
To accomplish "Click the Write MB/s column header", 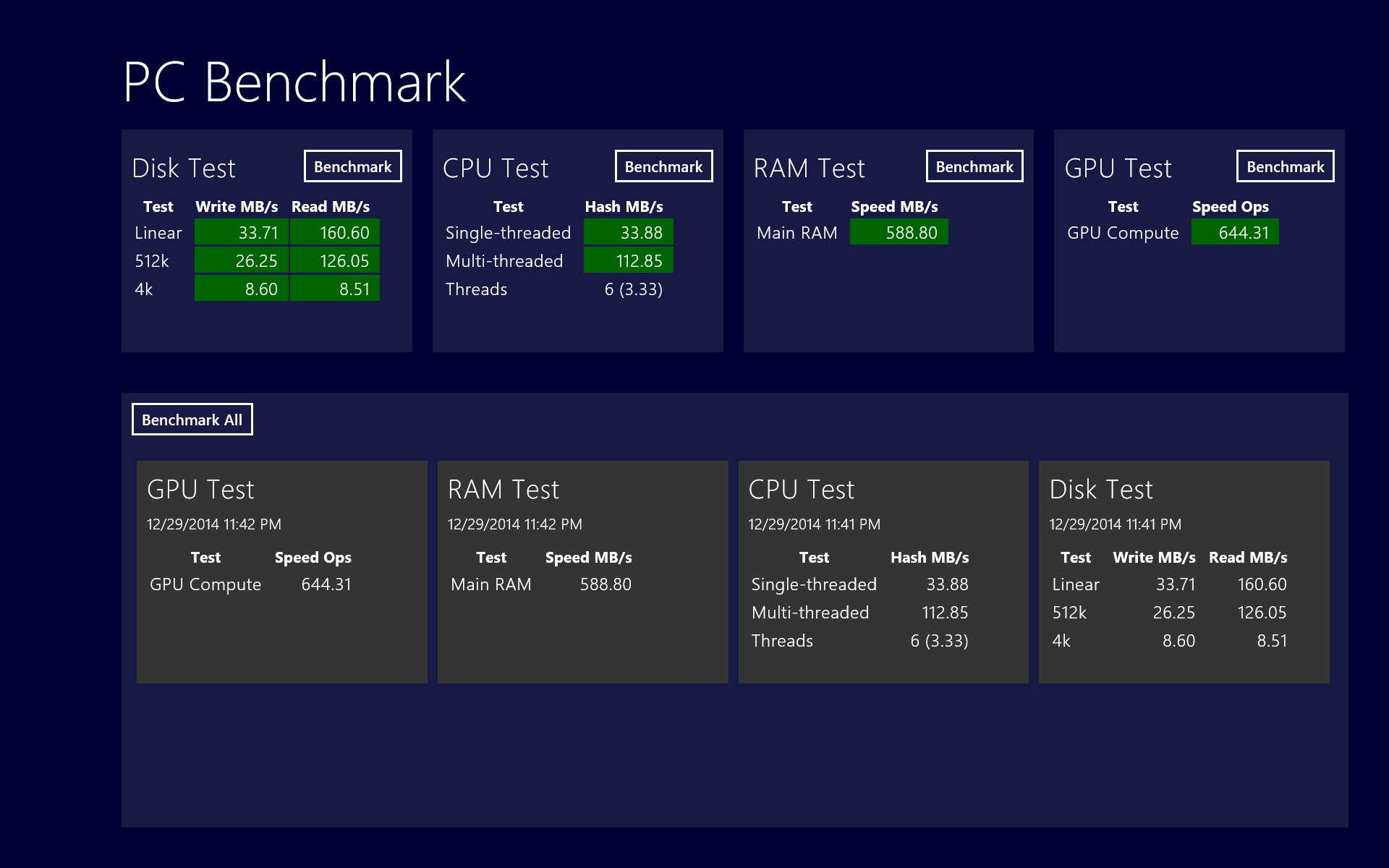I will pyautogui.click(x=237, y=207).
